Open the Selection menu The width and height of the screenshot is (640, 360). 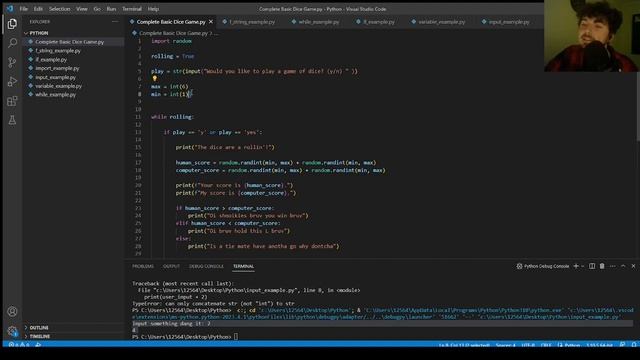pyautogui.click(x=59, y=9)
